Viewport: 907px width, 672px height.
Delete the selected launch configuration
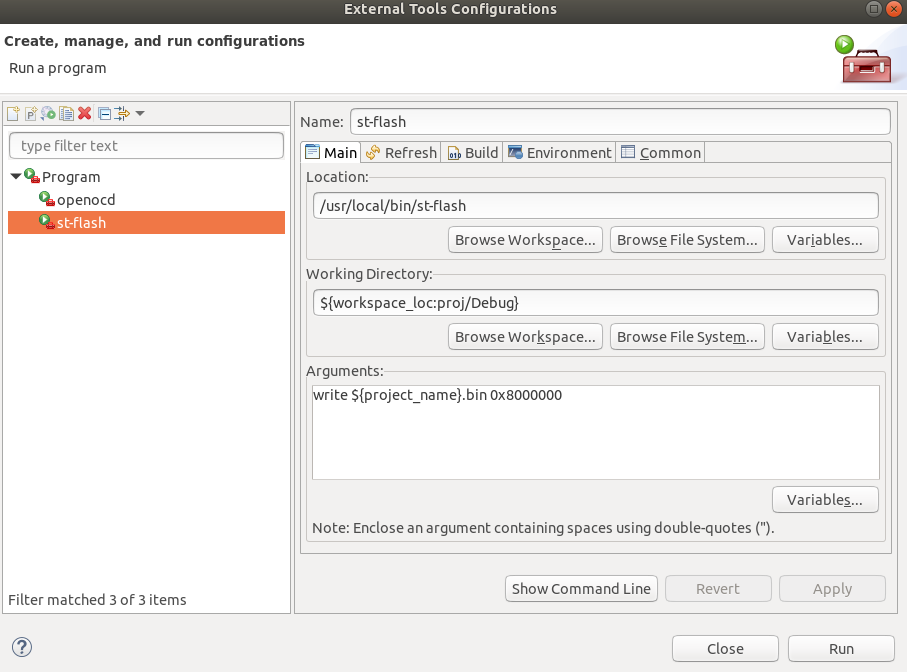click(x=84, y=113)
